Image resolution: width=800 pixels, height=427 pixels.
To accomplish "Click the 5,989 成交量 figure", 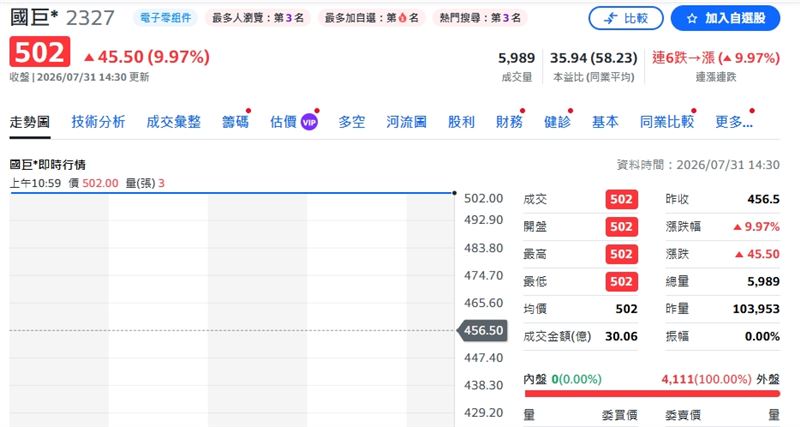I will (516, 58).
